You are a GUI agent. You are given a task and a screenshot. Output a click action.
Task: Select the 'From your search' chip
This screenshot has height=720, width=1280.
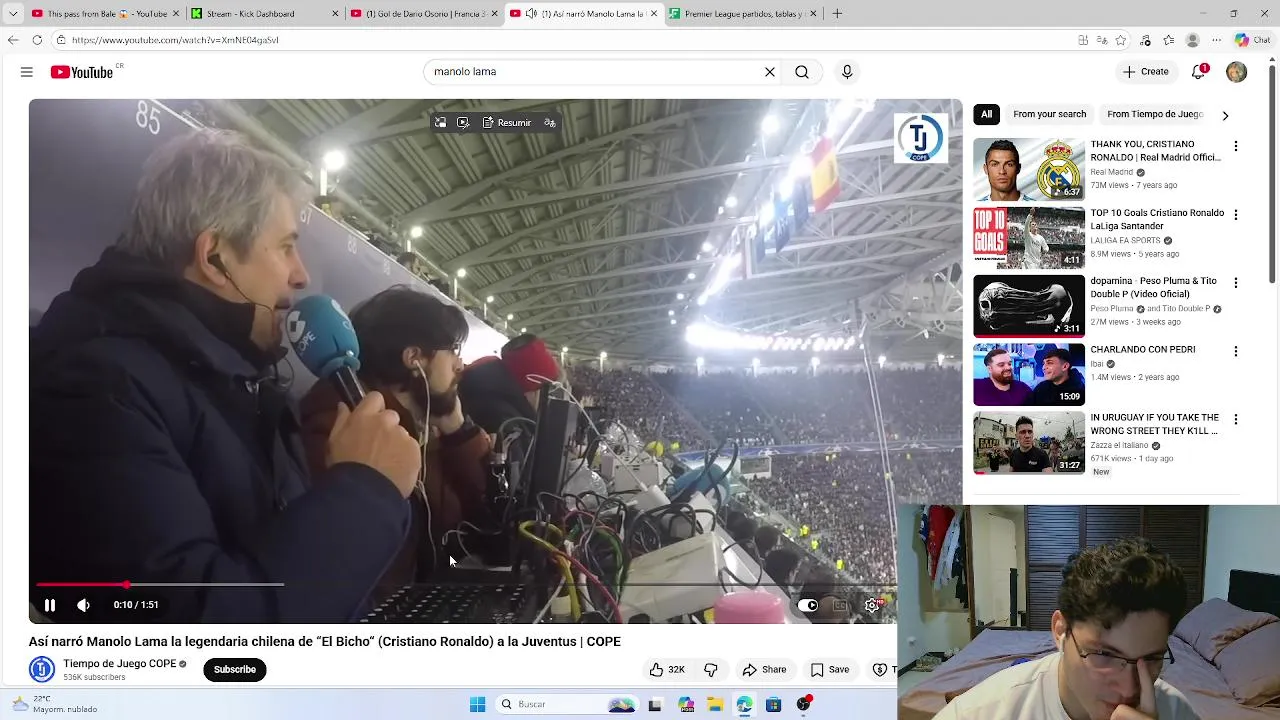click(1049, 114)
